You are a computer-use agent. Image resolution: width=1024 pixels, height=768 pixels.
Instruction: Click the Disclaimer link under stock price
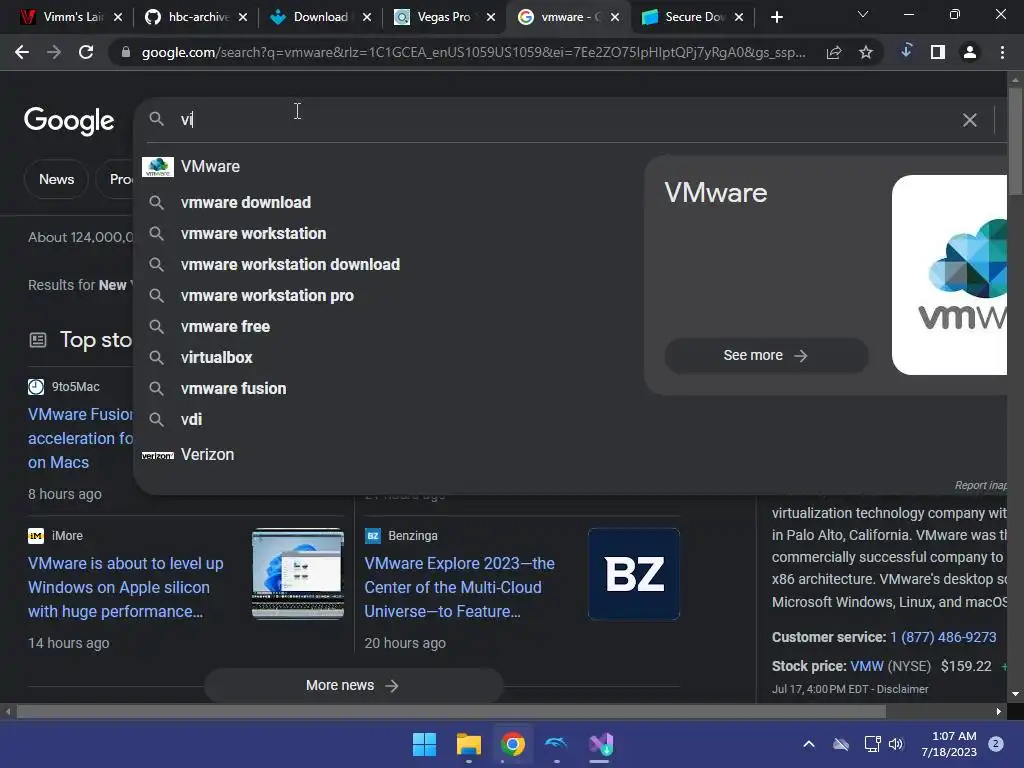tap(903, 689)
